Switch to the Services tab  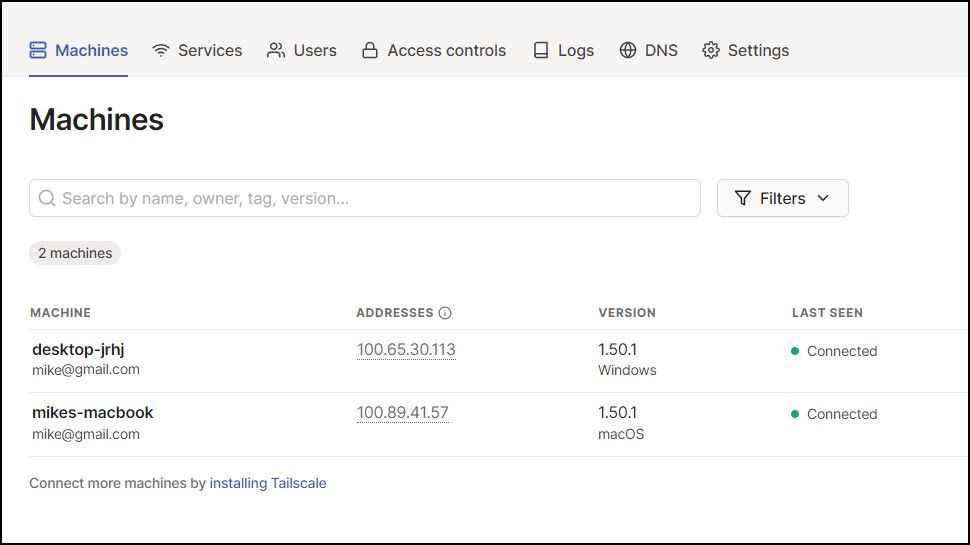209,50
